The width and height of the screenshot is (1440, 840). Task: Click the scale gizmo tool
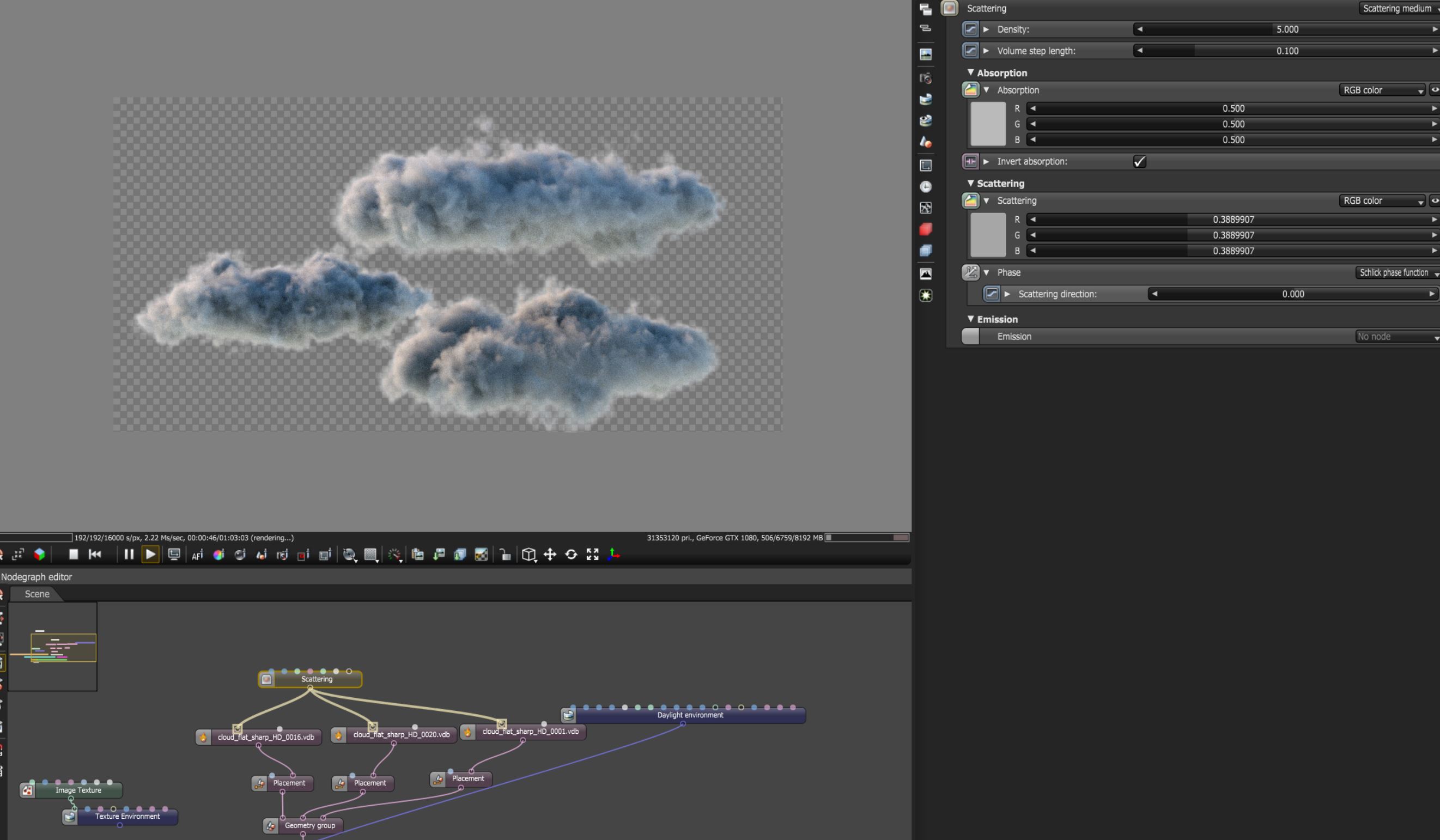(593, 555)
